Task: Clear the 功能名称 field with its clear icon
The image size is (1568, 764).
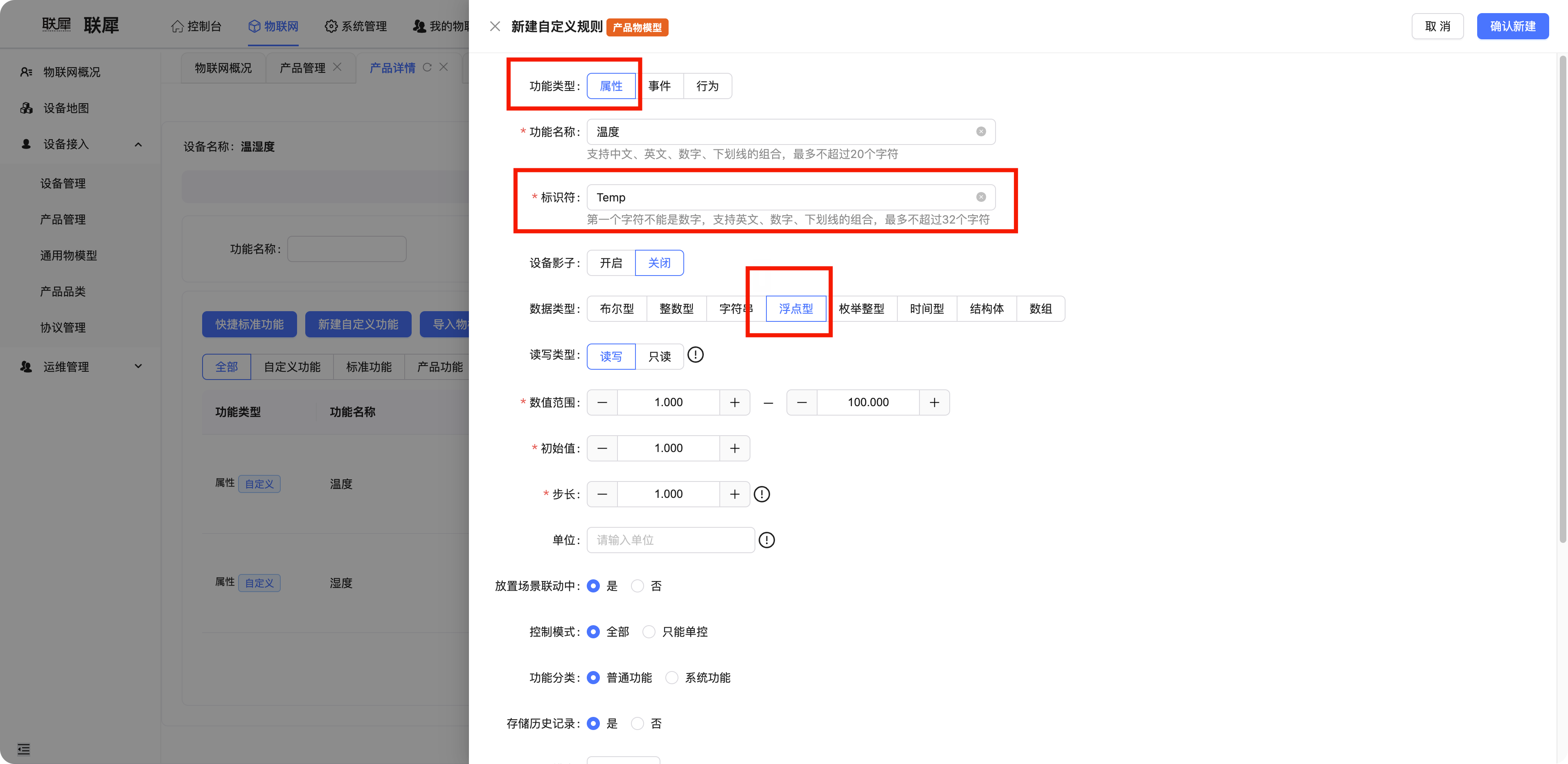Action: tap(980, 131)
